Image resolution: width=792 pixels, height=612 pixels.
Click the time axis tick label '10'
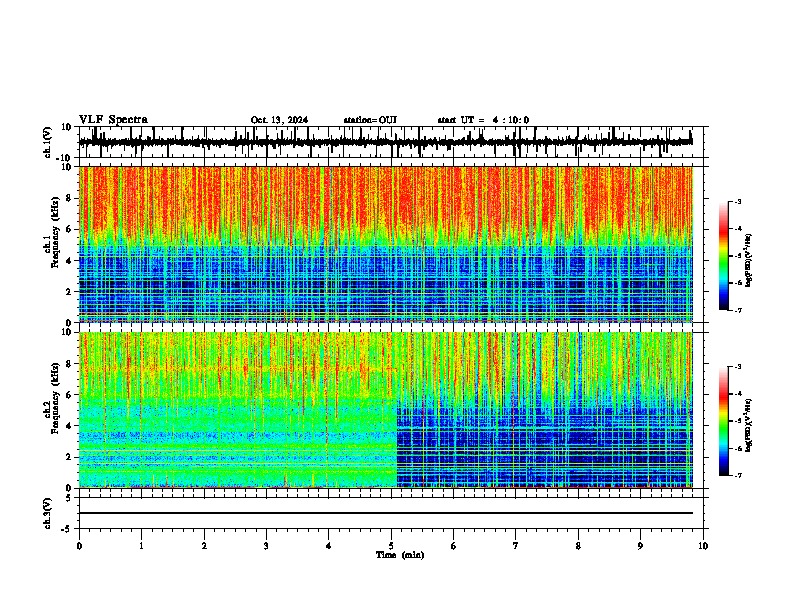[x=703, y=546]
